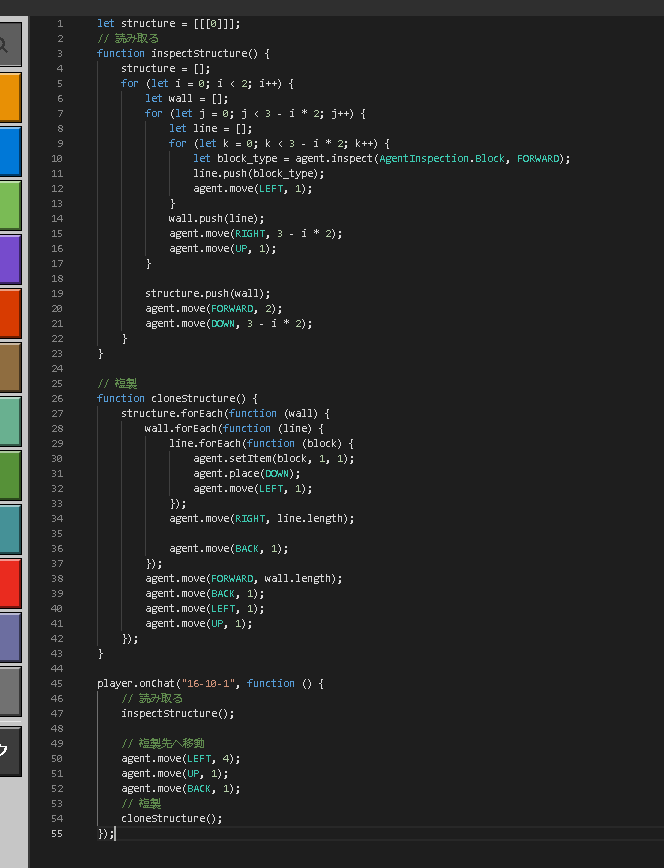Open the brown toolbox category tile
This screenshot has width=664, height=868.
coord(9,367)
